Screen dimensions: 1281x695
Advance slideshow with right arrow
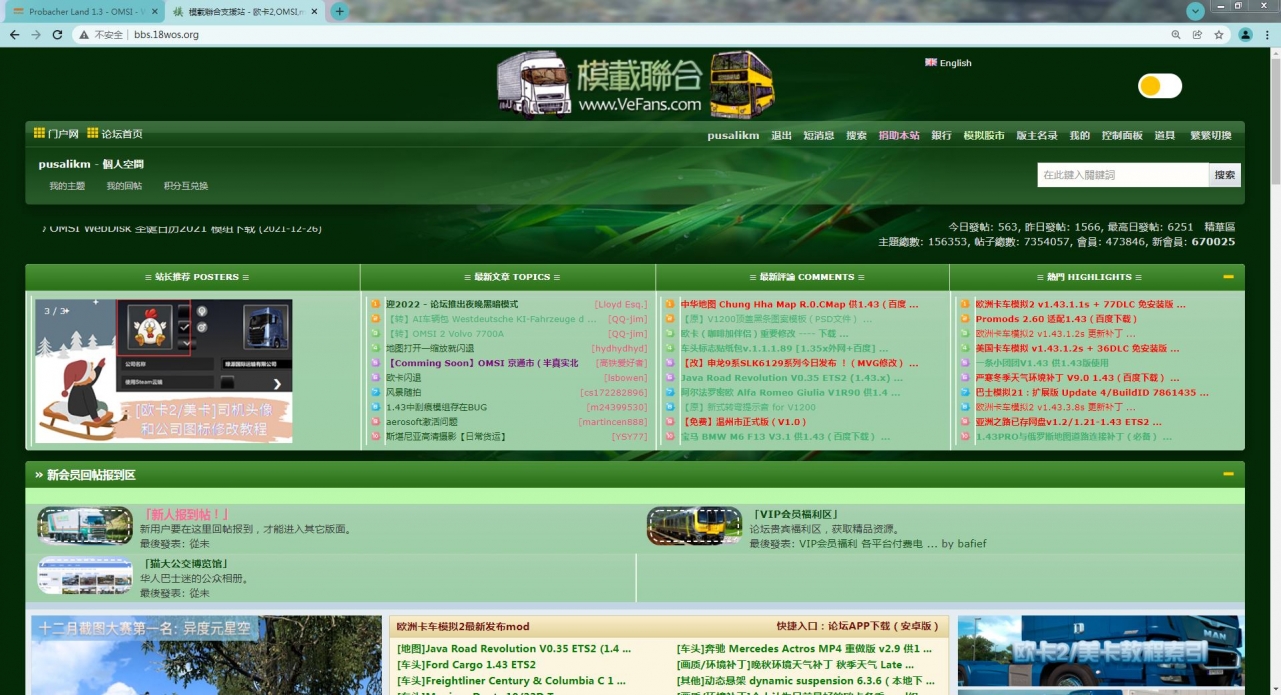coord(277,383)
